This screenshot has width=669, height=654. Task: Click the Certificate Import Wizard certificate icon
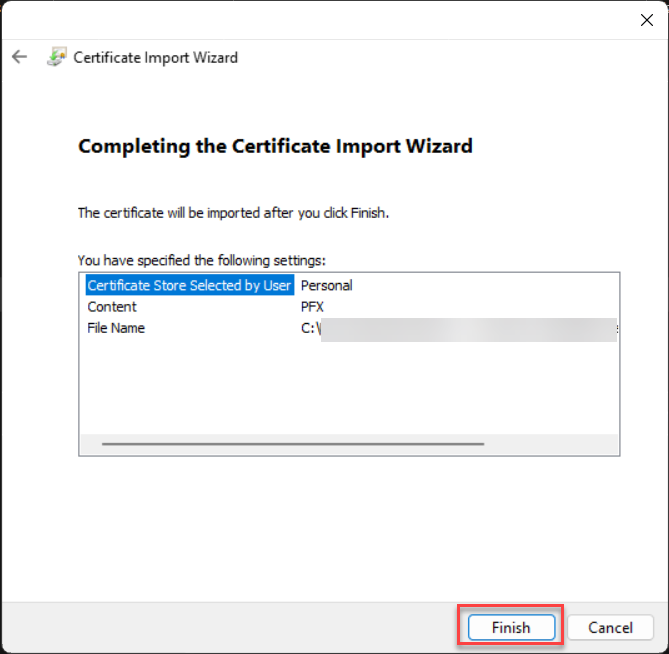click(56, 57)
